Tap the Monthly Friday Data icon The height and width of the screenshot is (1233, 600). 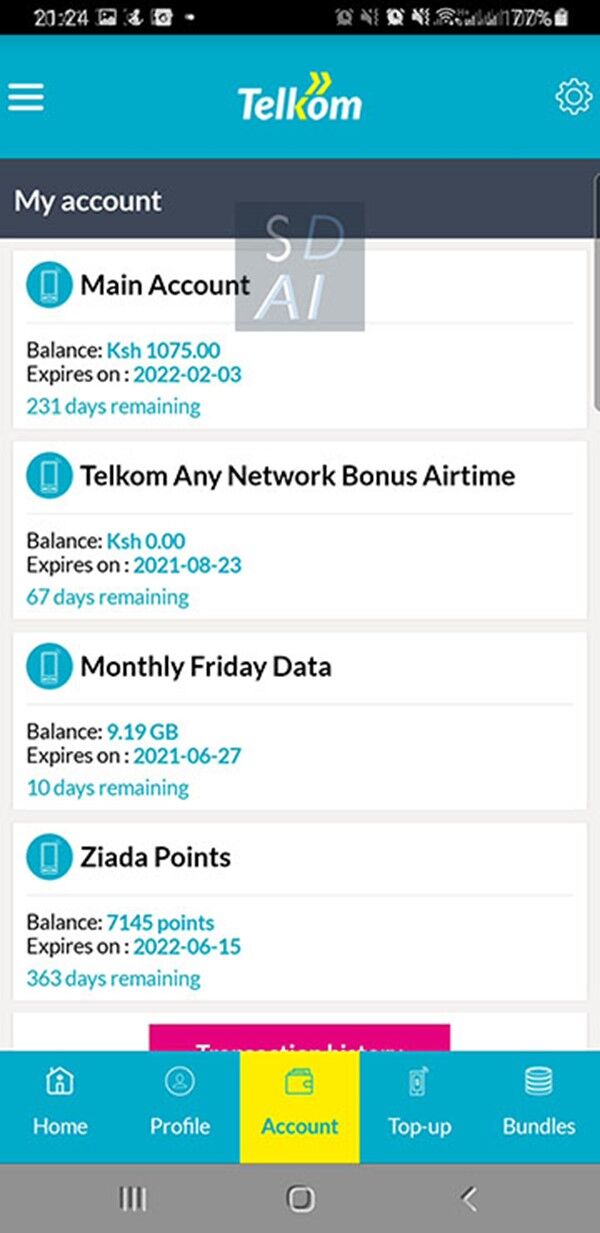pos(48,665)
